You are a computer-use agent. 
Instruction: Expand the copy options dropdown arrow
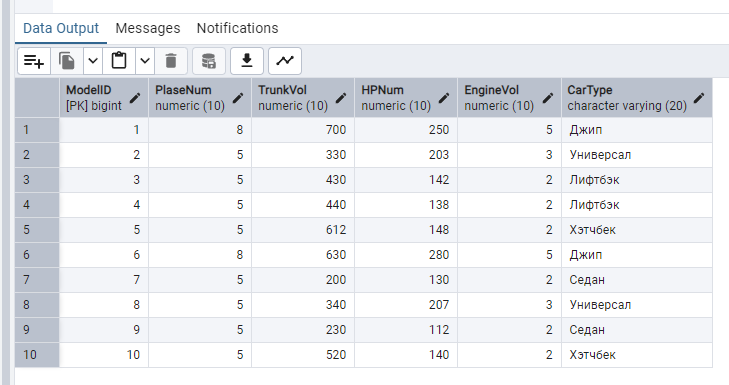click(x=93, y=61)
